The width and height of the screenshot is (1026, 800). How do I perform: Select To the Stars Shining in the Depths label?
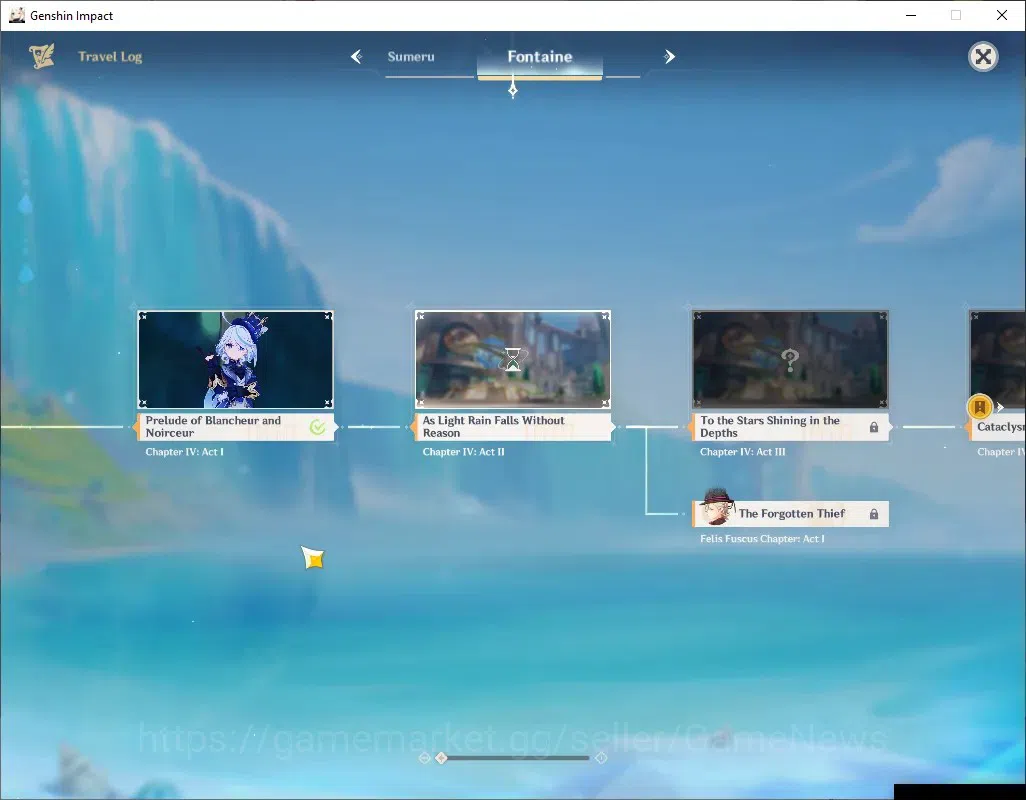(790, 426)
